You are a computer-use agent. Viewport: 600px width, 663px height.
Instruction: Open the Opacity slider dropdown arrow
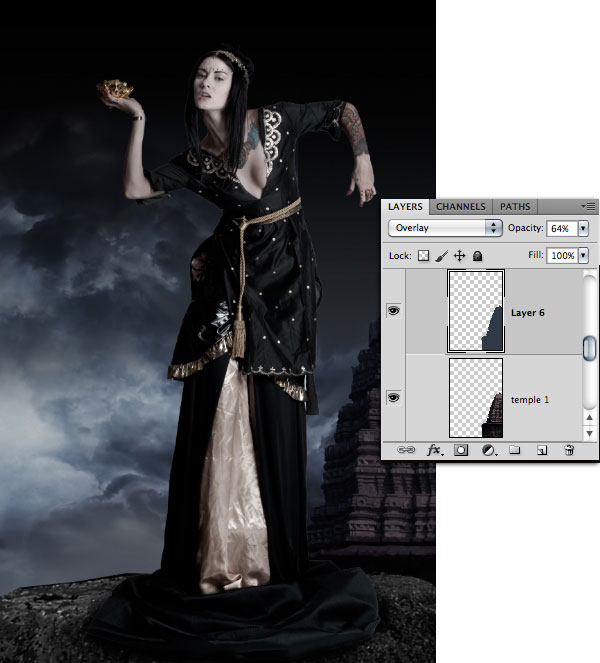point(583,228)
